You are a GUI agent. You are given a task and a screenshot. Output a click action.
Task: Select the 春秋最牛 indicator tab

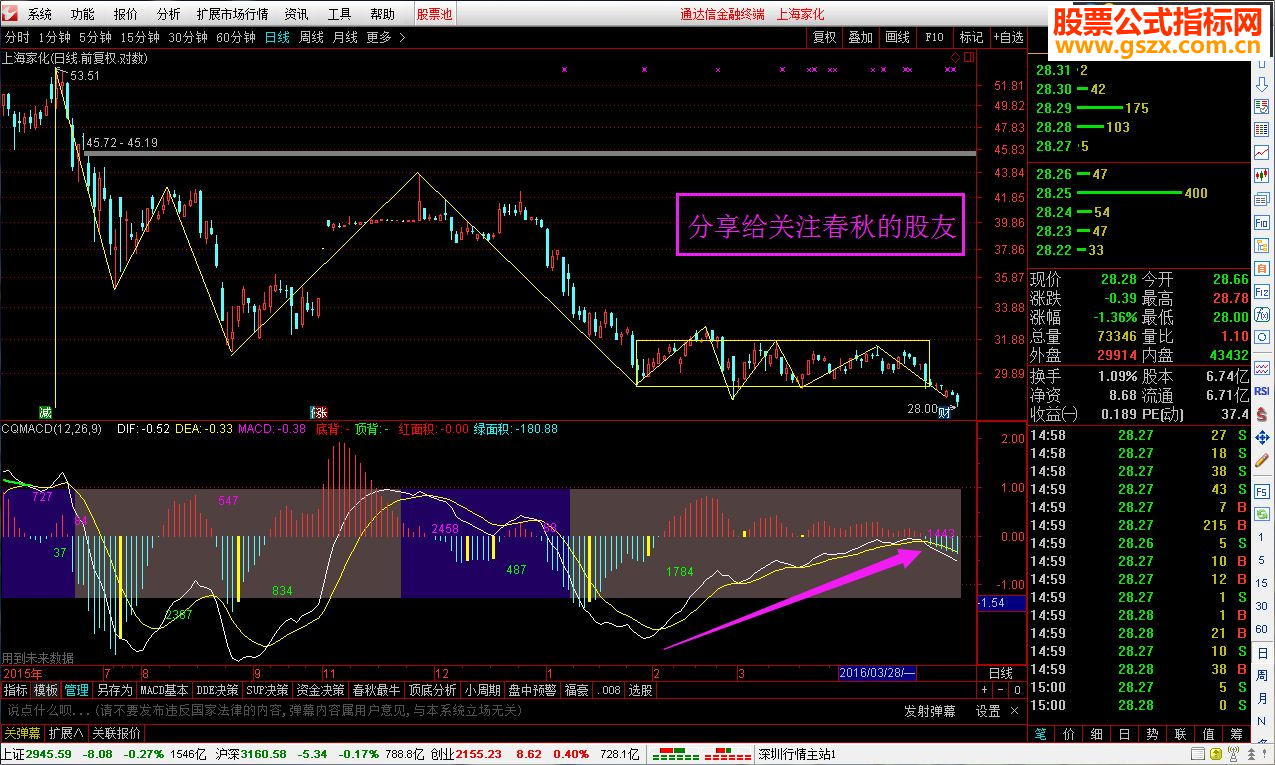click(x=376, y=690)
